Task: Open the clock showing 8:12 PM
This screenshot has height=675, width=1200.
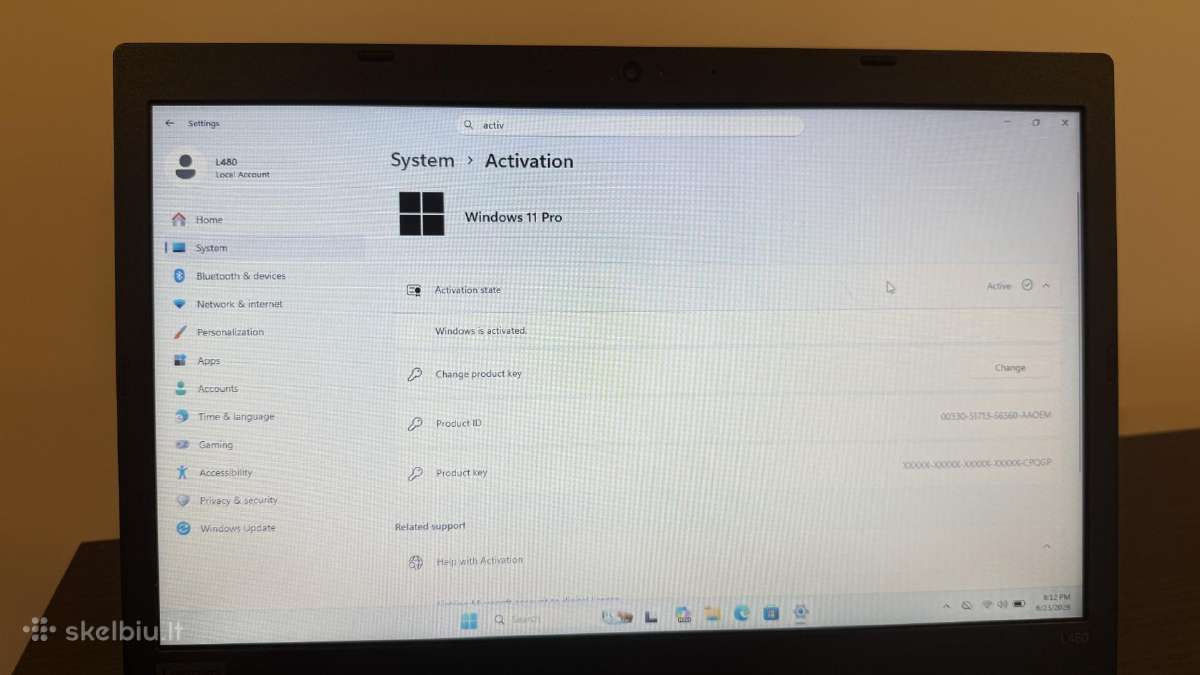Action: pyautogui.click(x=1056, y=601)
